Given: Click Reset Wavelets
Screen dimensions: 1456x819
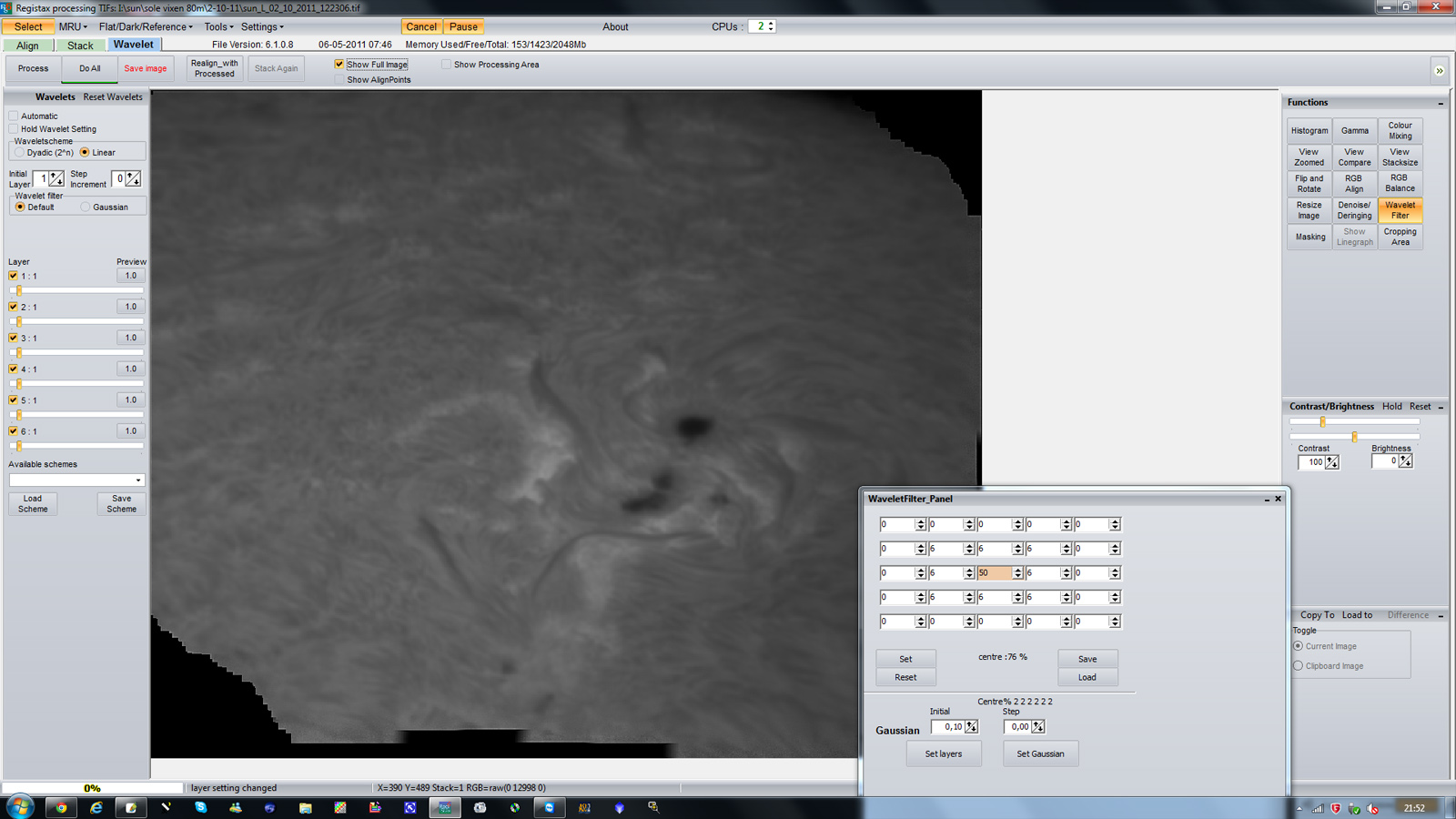Looking at the screenshot, I should pyautogui.click(x=113, y=96).
